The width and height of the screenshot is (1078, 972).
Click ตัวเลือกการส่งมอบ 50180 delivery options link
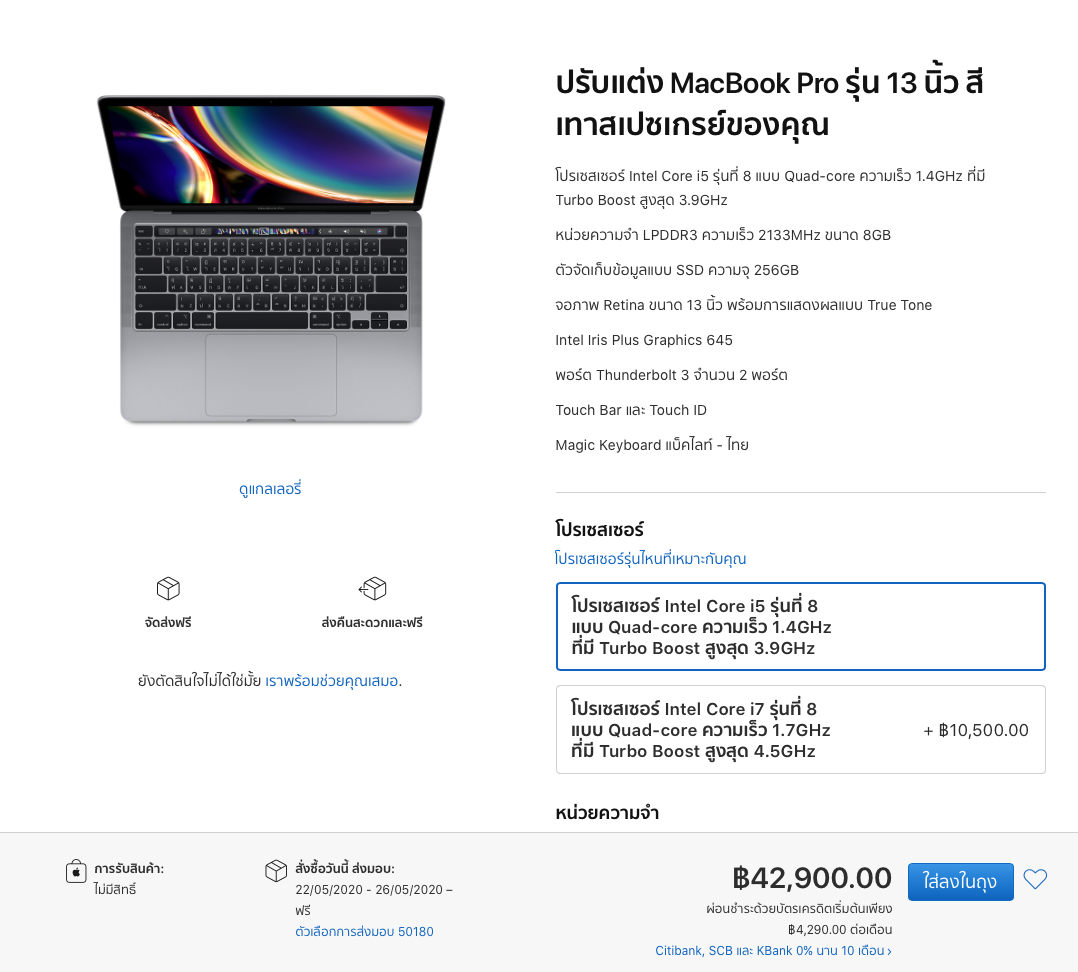click(364, 931)
